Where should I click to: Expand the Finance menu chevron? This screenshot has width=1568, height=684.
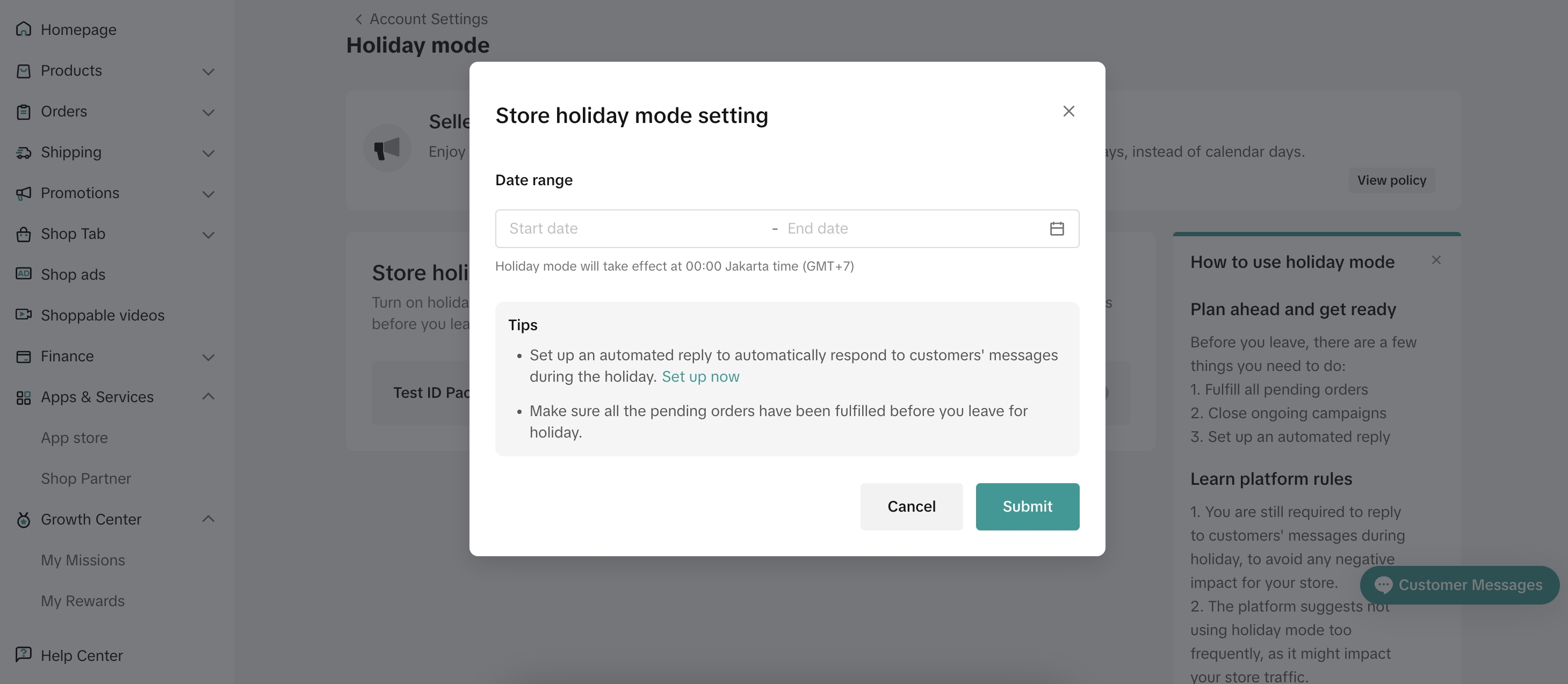click(208, 357)
